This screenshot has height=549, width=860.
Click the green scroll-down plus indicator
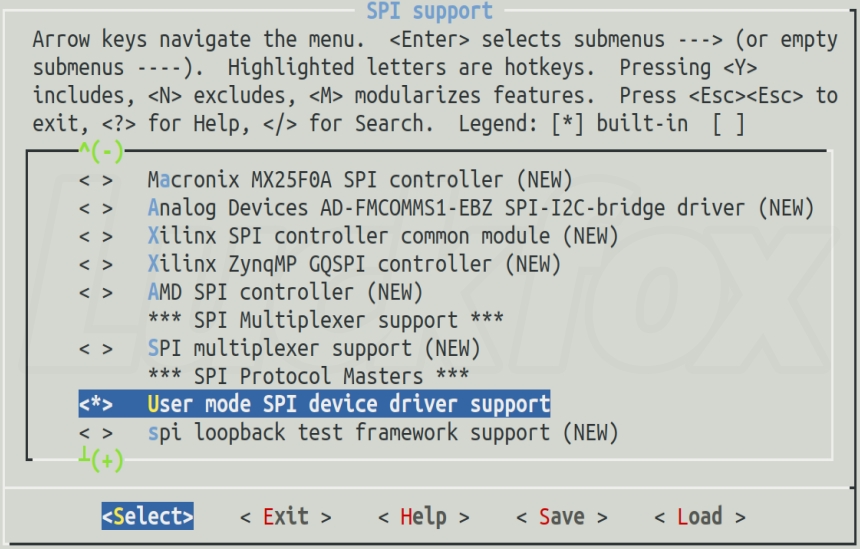point(101,459)
